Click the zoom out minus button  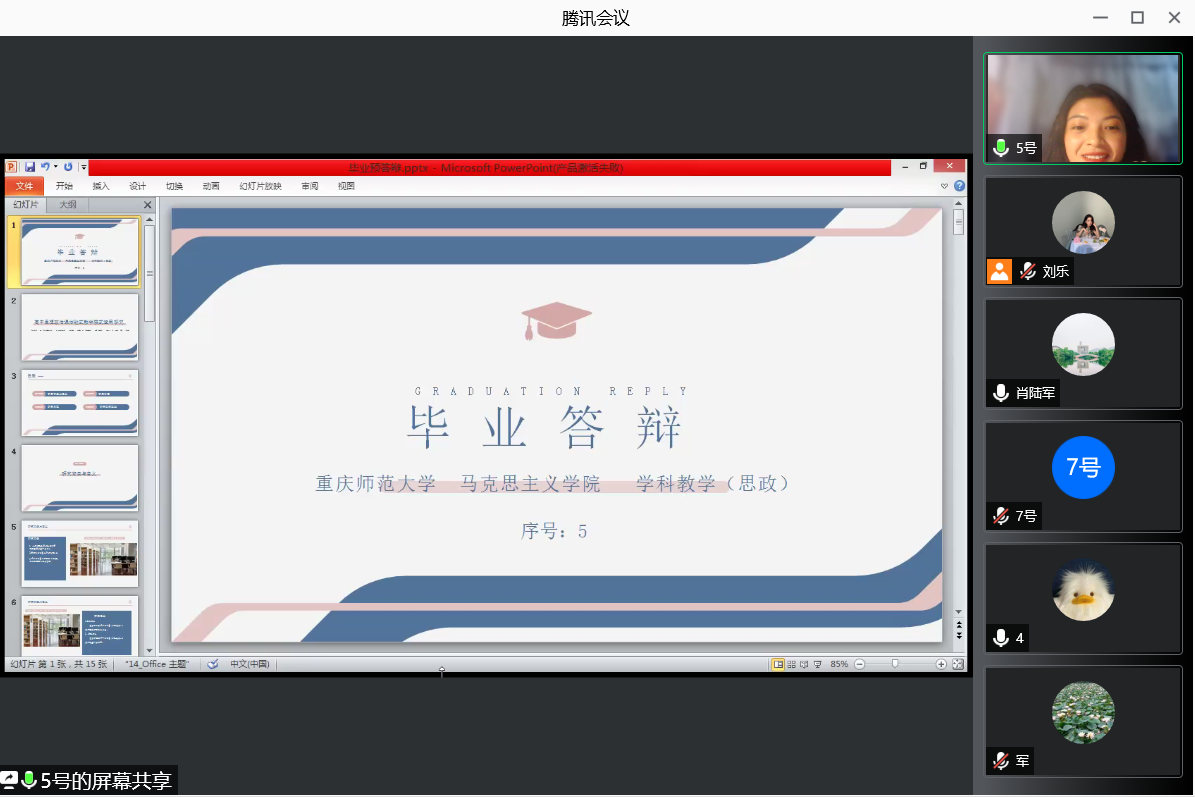tap(859, 664)
